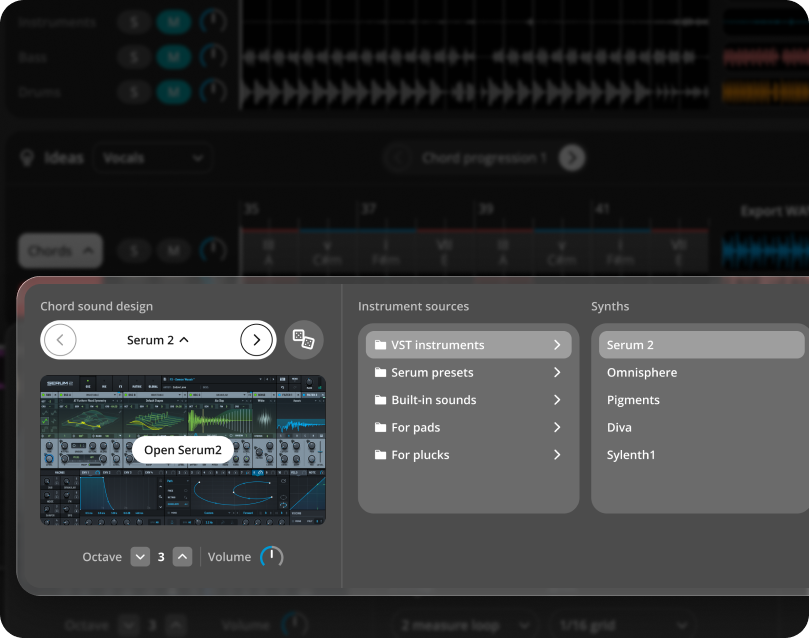The image size is (809, 638).
Task: Open the 2 measure loop dropdown
Action: [465, 626]
